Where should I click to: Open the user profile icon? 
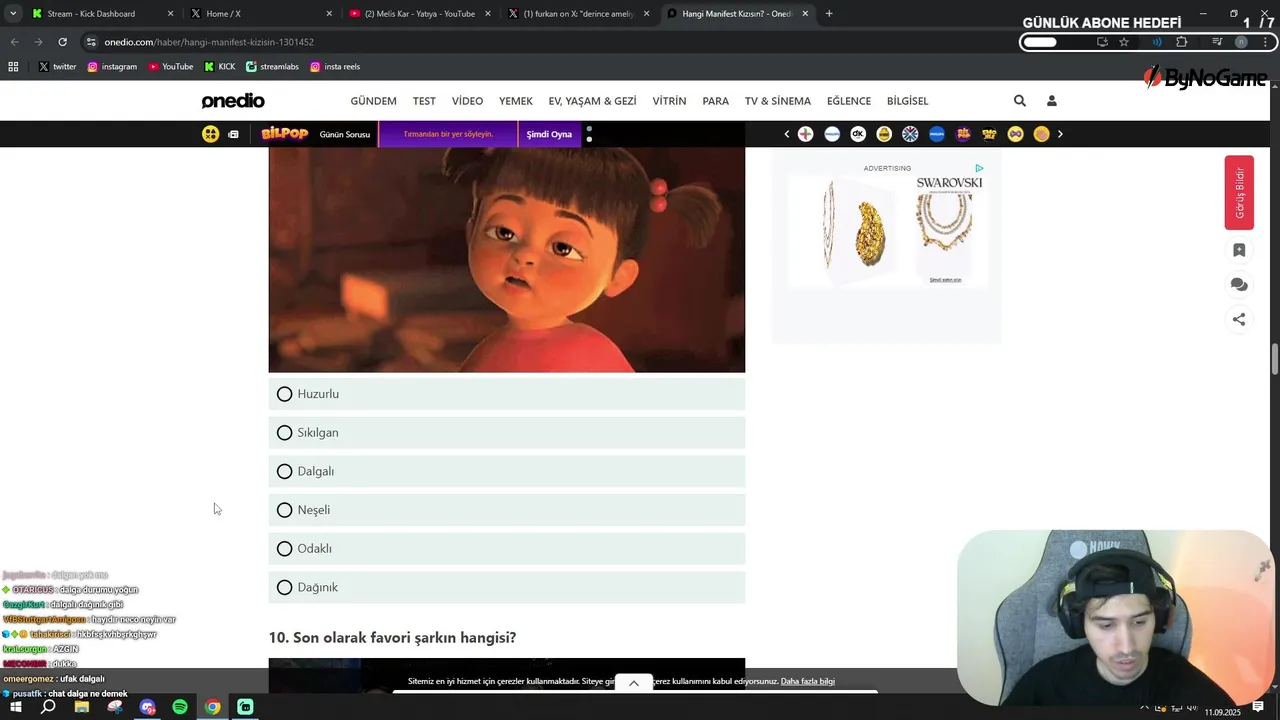click(x=1051, y=101)
